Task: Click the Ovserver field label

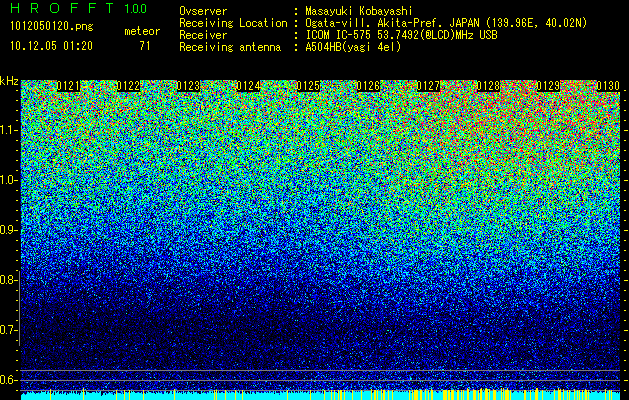Action: 203,11
